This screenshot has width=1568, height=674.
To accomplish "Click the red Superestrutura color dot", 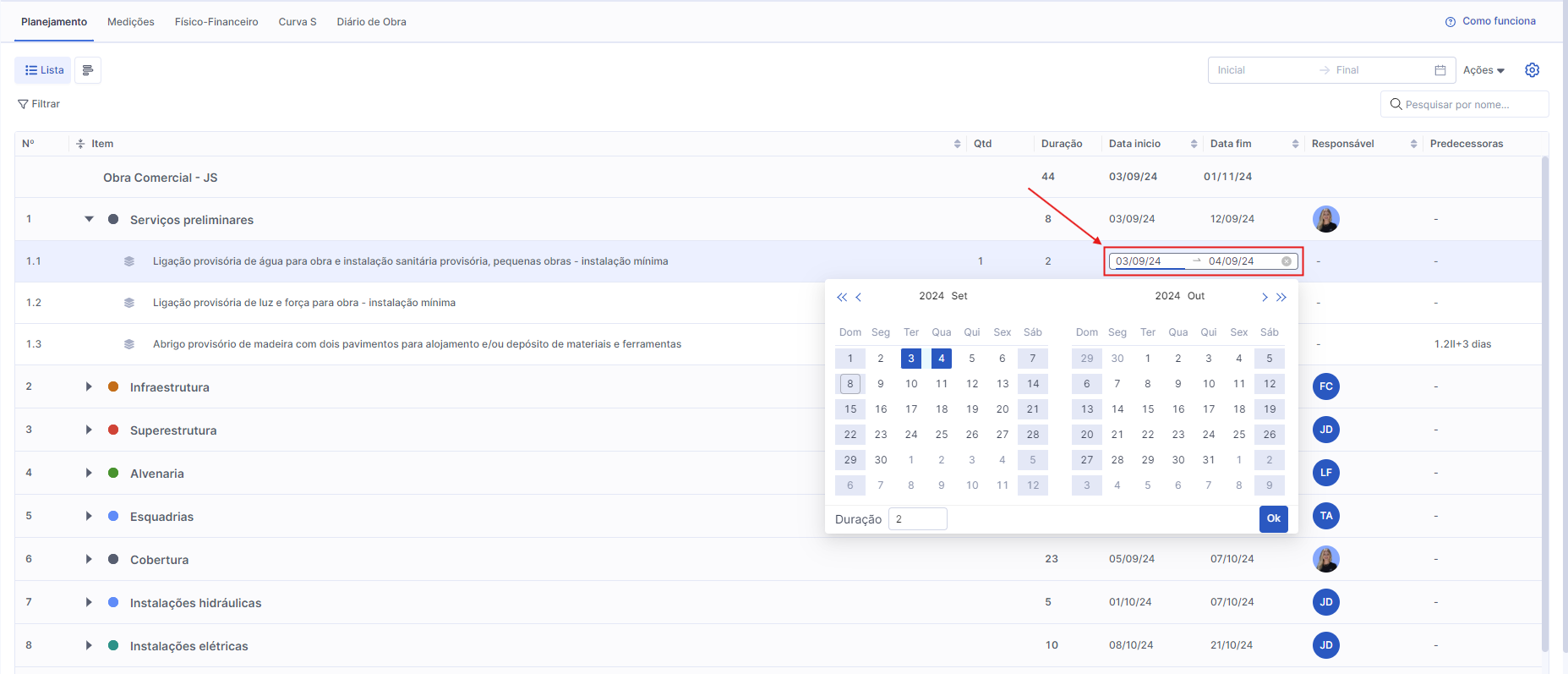I will click(113, 430).
